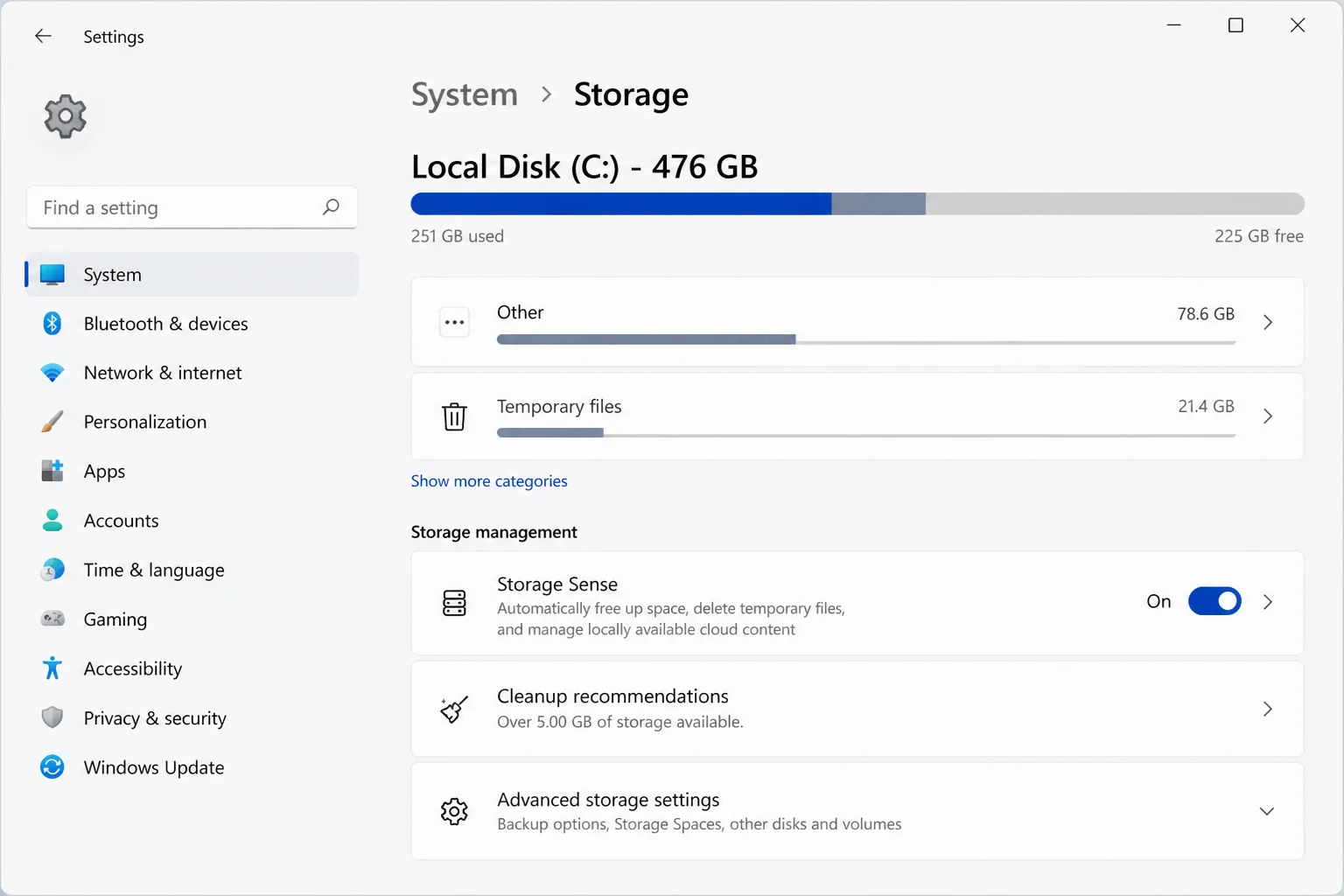
Task: Open Personalization settings
Action: [192, 422]
